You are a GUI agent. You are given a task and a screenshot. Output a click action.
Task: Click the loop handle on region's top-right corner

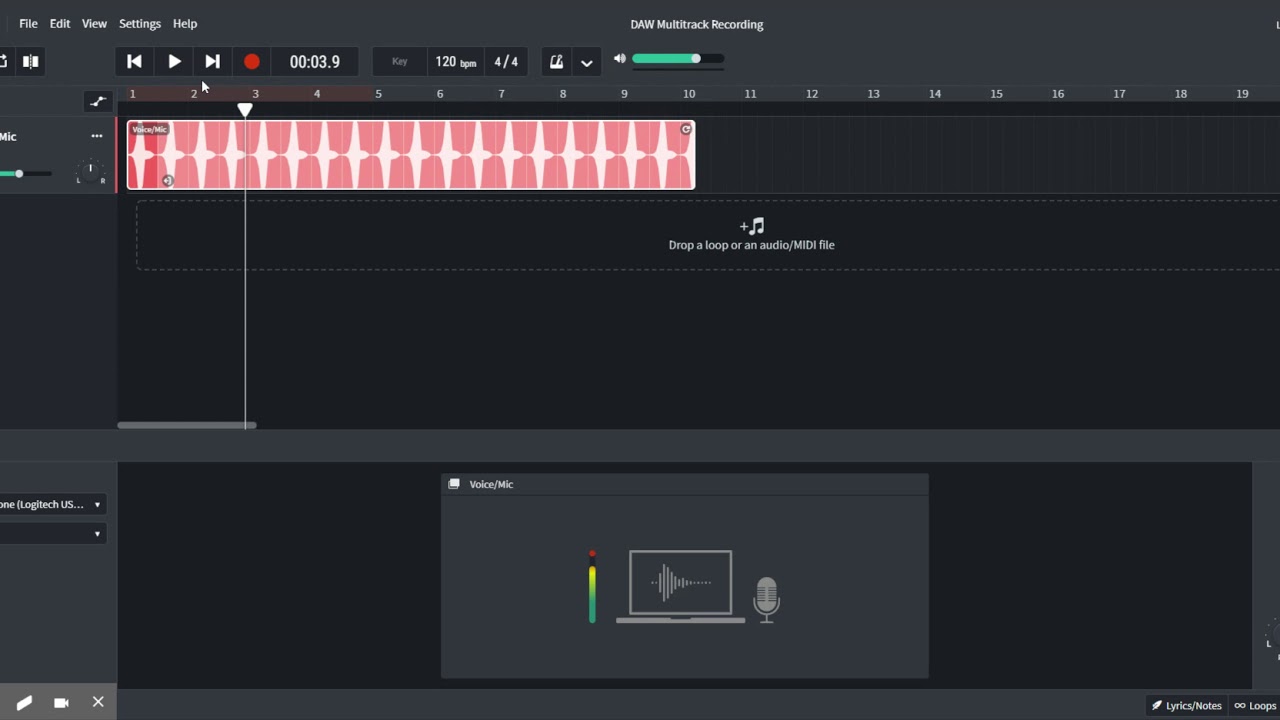(x=686, y=129)
